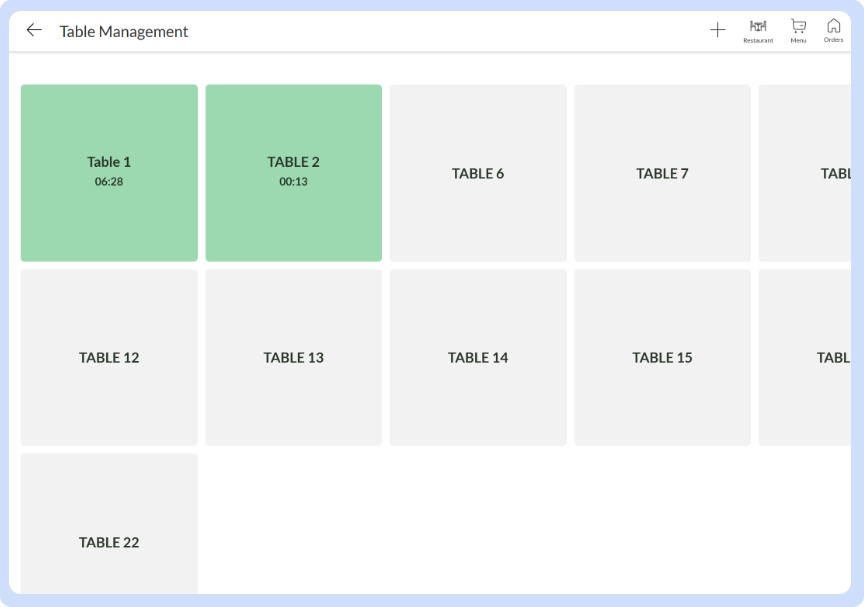Screen dimensions: 864x607
Task: Click the cut-off table on the middle right edge
Action: (810, 357)
